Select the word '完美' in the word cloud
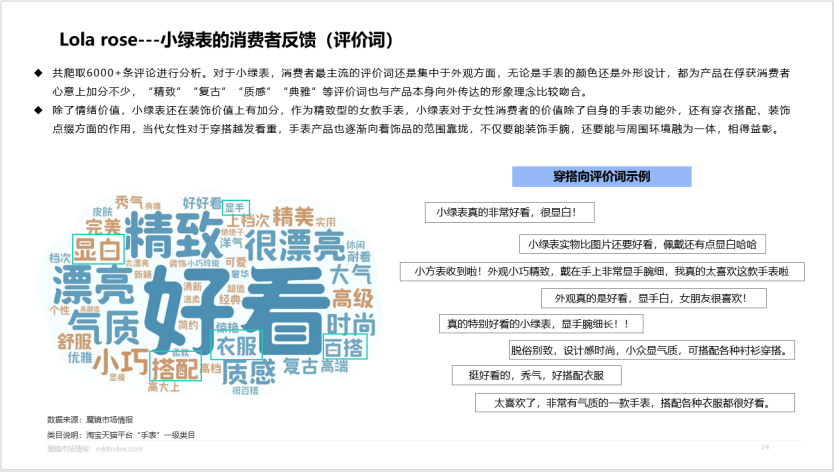 [104, 227]
